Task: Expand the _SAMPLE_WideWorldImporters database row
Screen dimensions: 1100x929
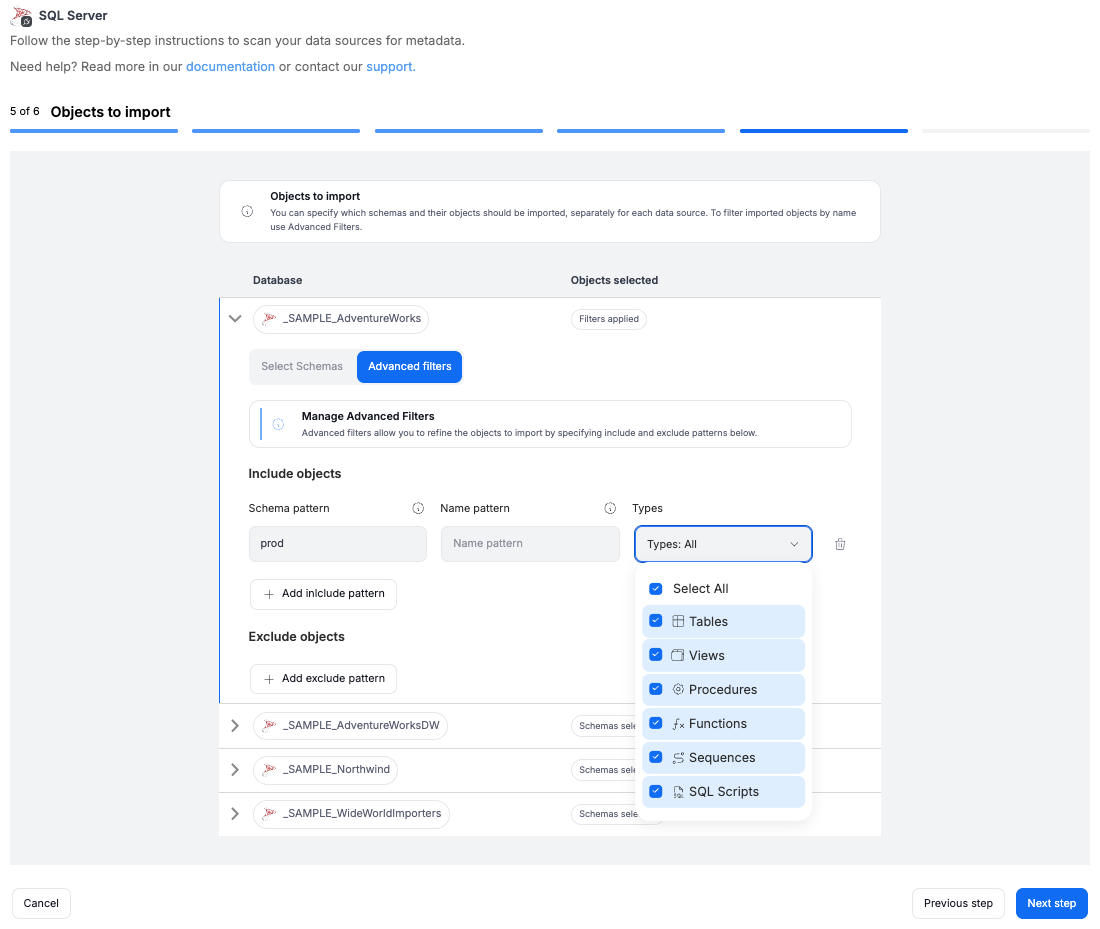Action: (235, 814)
